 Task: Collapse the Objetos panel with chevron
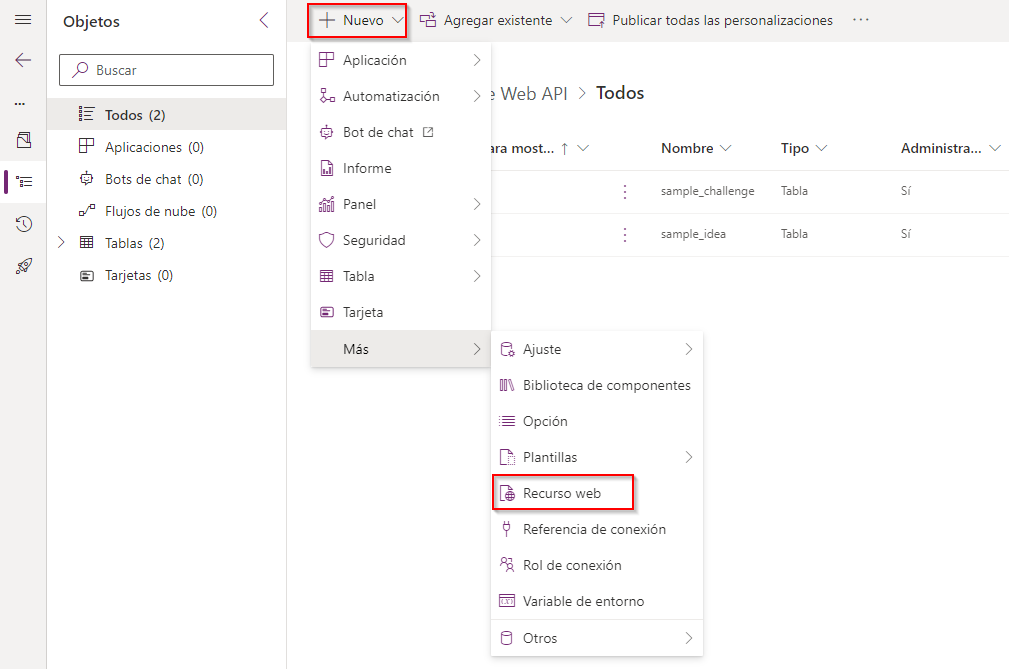[x=264, y=20]
